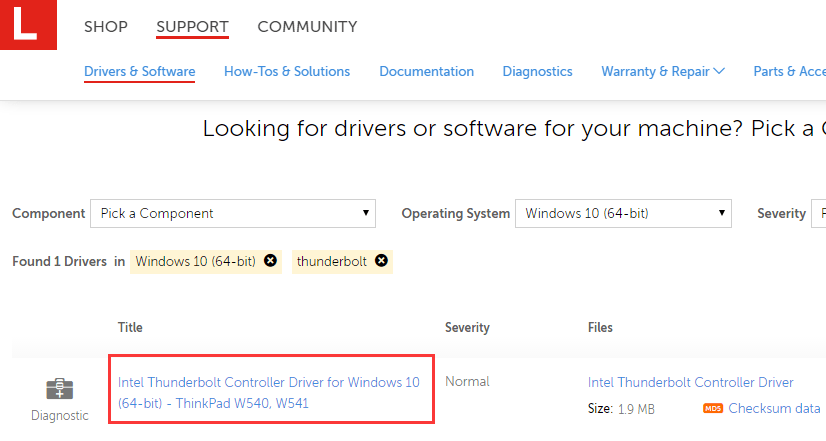Click the Diagnostic label under the toolbox
The width and height of the screenshot is (826, 441).
pos(60,416)
